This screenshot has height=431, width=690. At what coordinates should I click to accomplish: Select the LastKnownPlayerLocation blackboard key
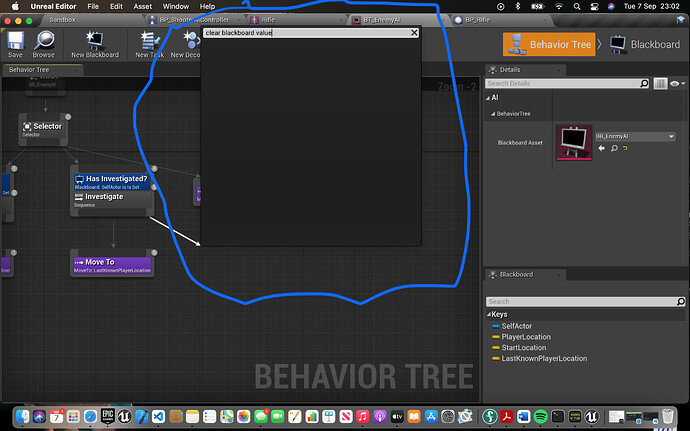544,358
